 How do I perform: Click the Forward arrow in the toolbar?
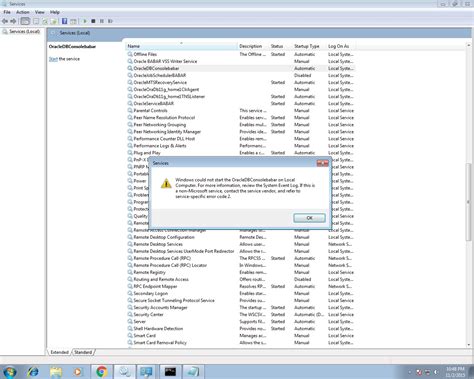tap(13, 21)
